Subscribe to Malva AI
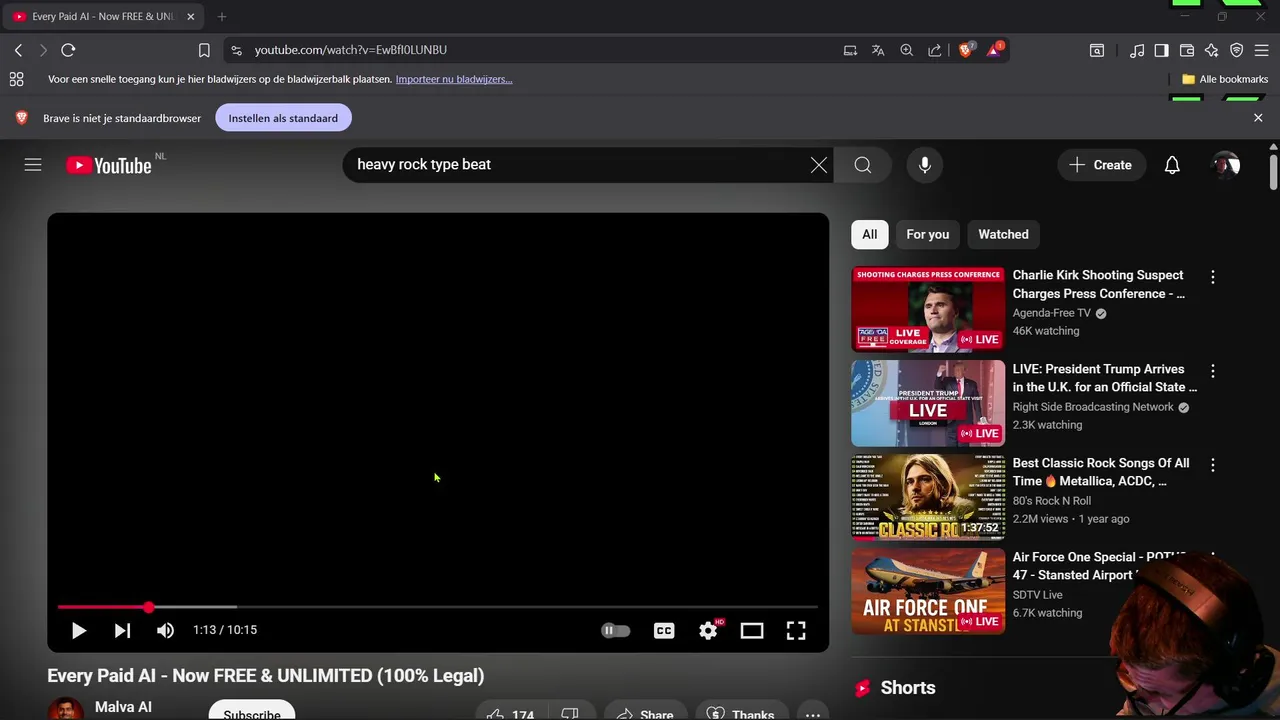Viewport: 1280px width, 720px height. tap(252, 711)
